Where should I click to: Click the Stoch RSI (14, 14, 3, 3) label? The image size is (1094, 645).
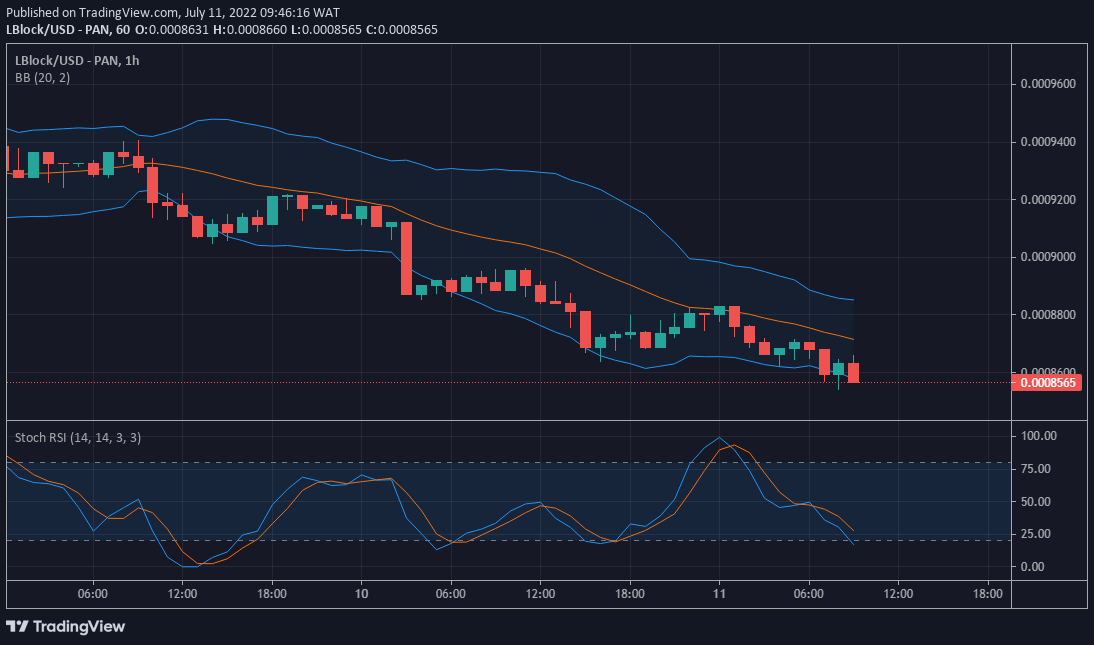[77, 438]
